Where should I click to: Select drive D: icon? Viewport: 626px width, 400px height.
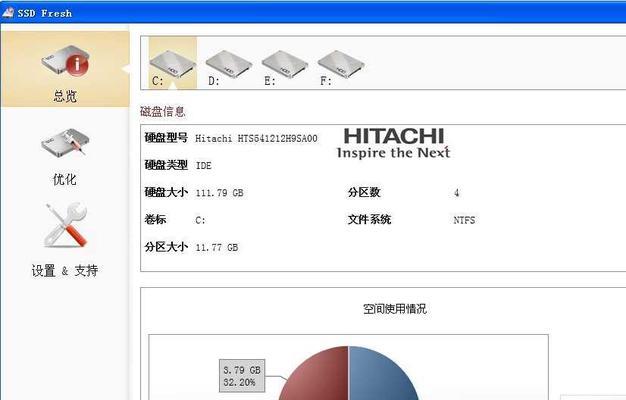click(228, 68)
